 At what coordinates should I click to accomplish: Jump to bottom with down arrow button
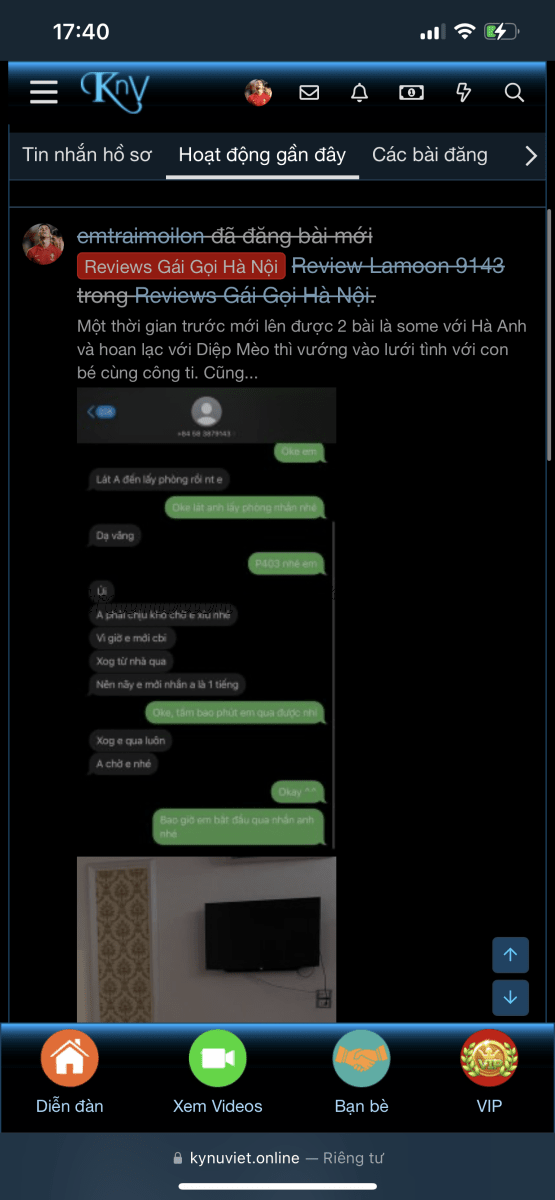[510, 997]
